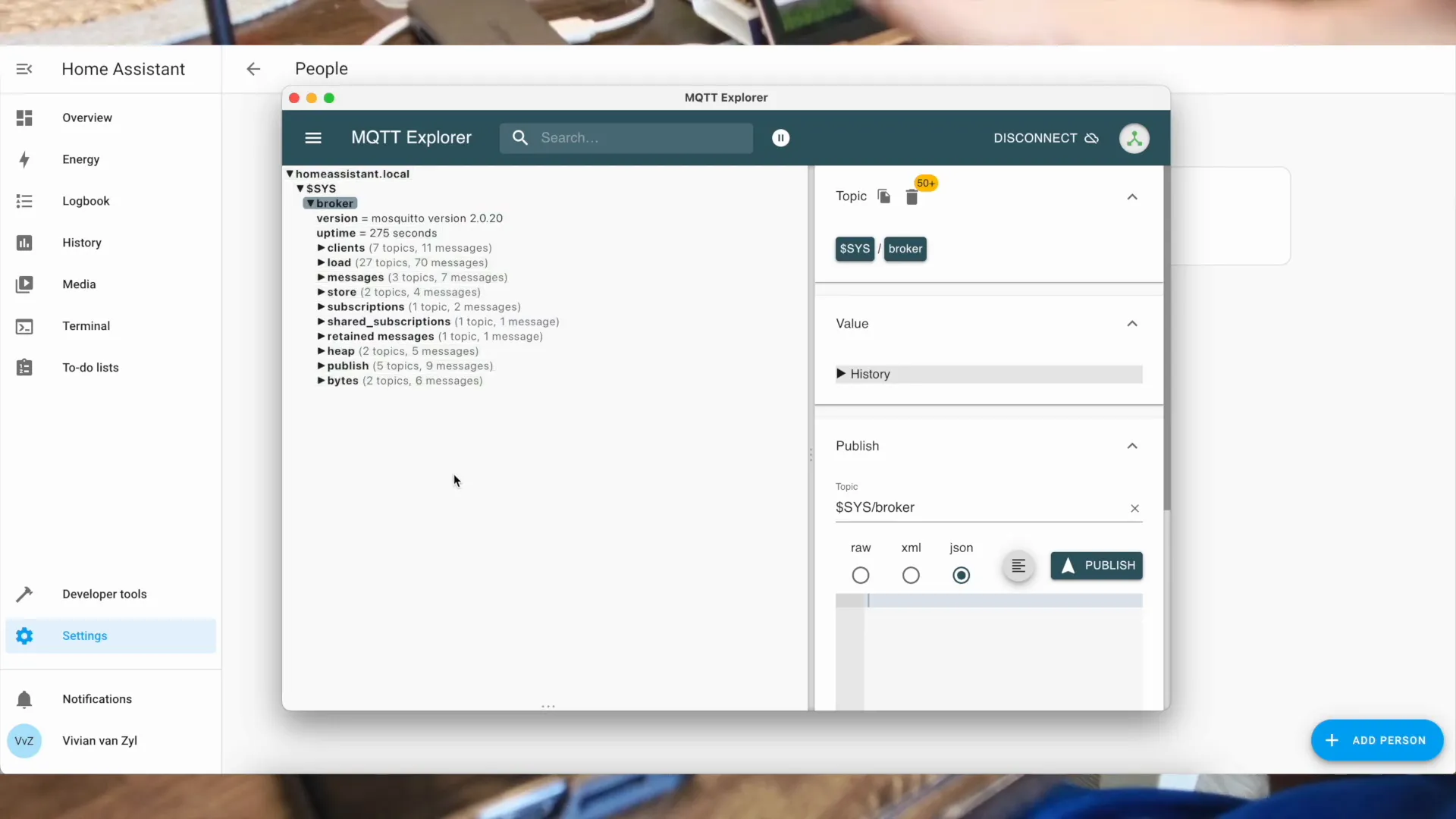Expand the shared_subscriptions topic node
Viewport: 1456px width, 819px height.
tap(321, 322)
